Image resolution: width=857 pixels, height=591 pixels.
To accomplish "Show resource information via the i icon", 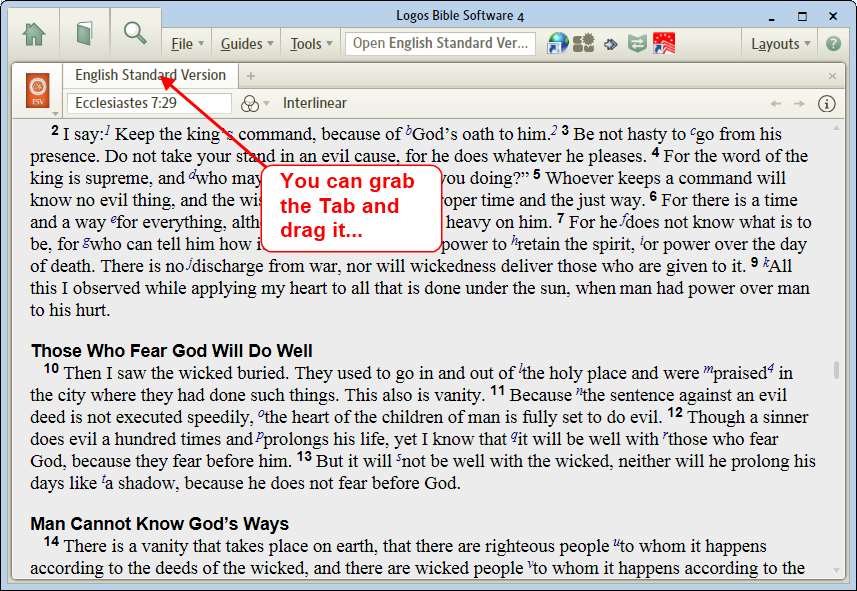I will tap(826, 103).
